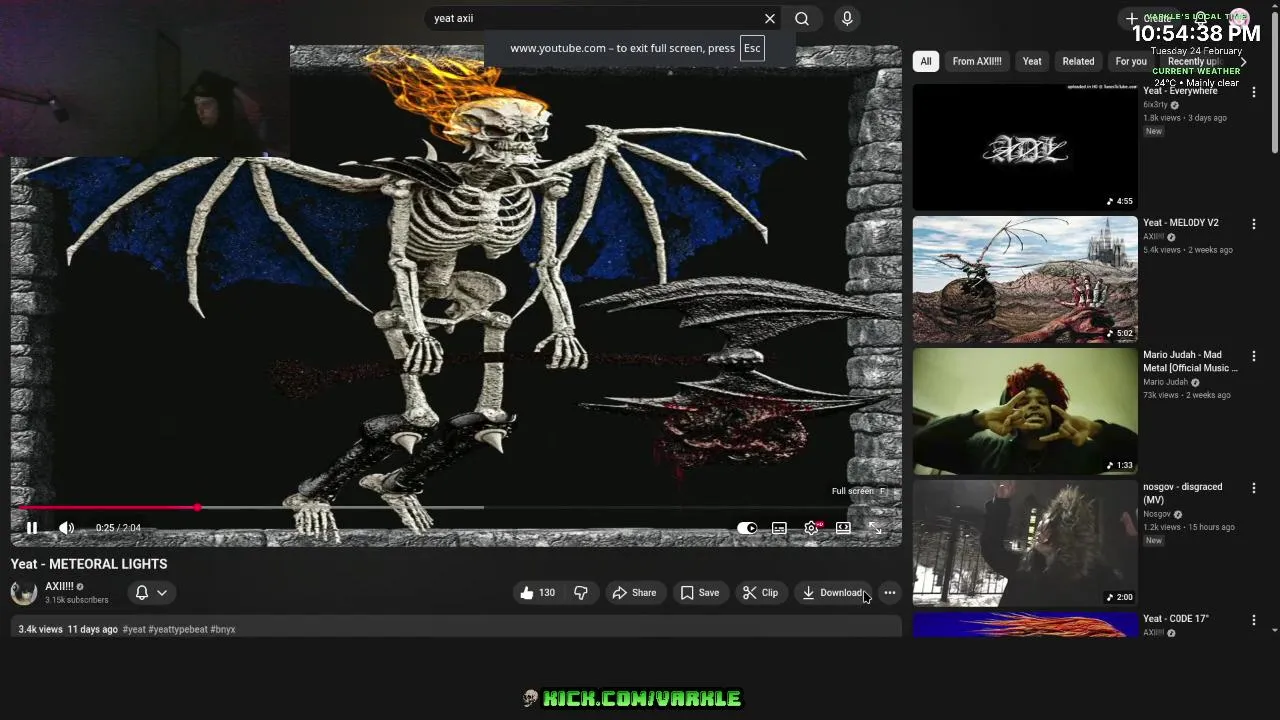Click the 'nosgov - disgraced (MV)' title
This screenshot has height=720, width=1280.
[1182, 493]
